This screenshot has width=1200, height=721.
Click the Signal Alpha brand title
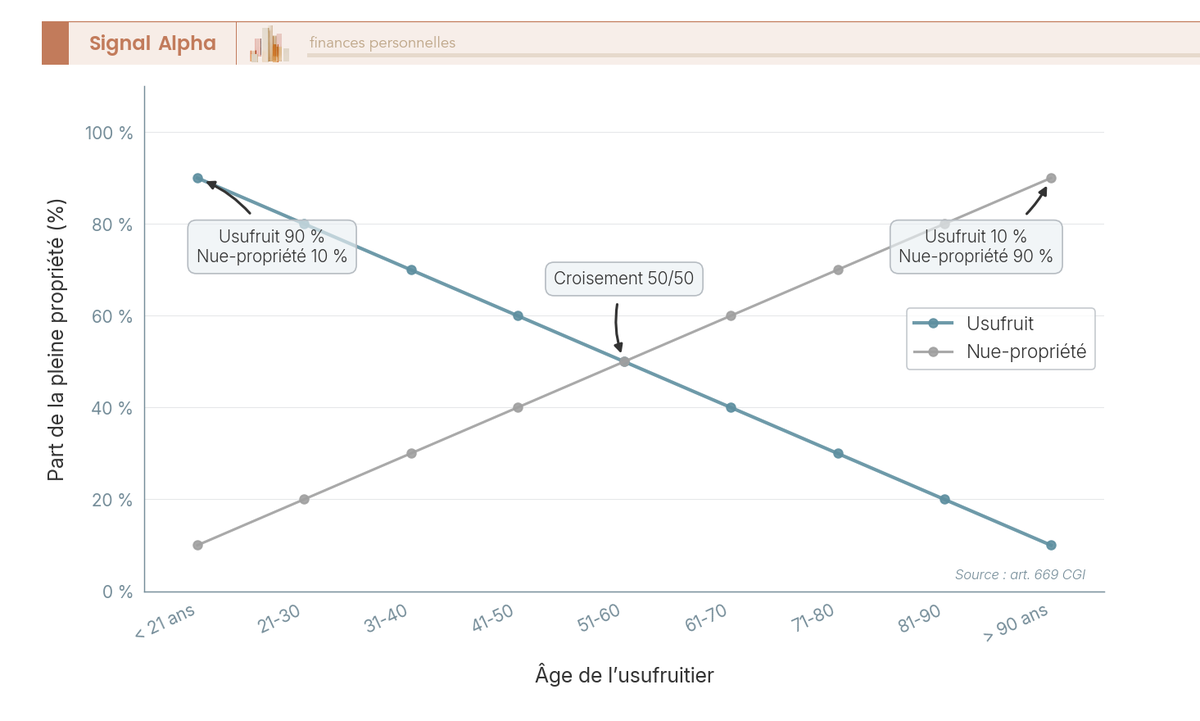coord(152,43)
